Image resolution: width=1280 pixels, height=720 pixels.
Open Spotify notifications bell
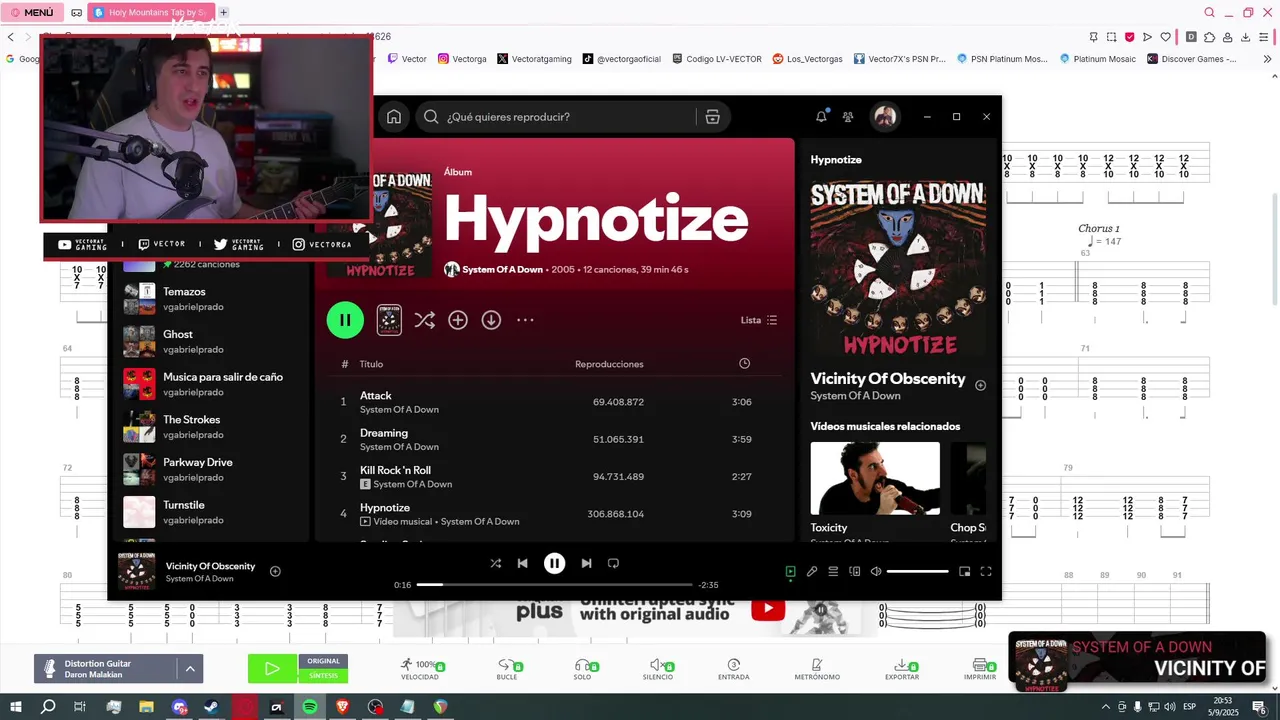[821, 117]
